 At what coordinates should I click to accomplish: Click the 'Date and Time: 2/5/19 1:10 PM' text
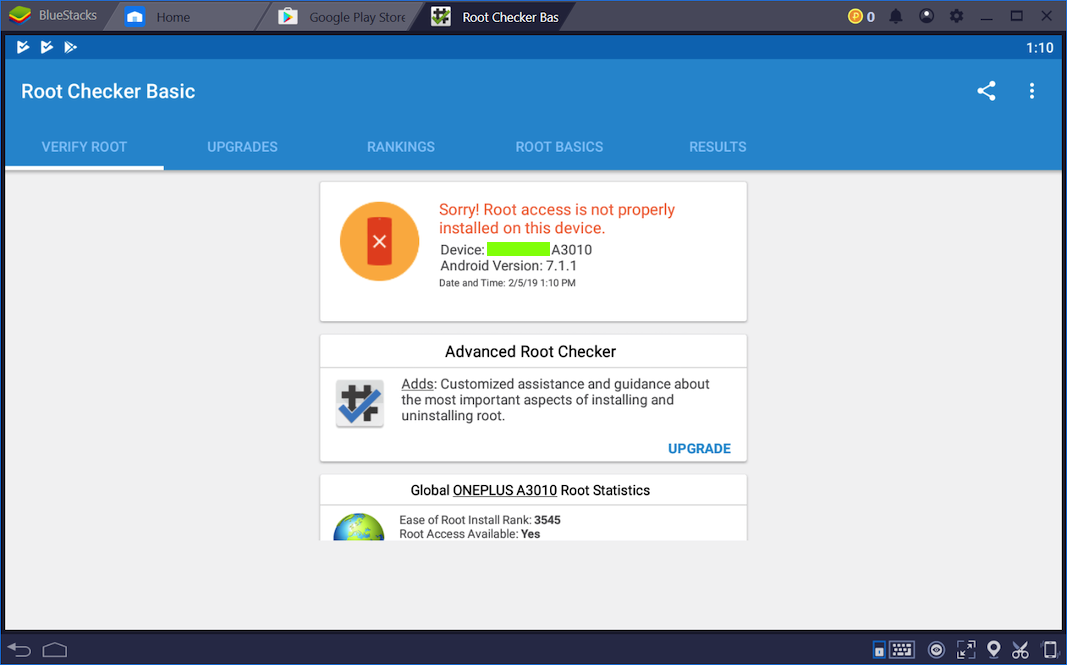tap(507, 283)
